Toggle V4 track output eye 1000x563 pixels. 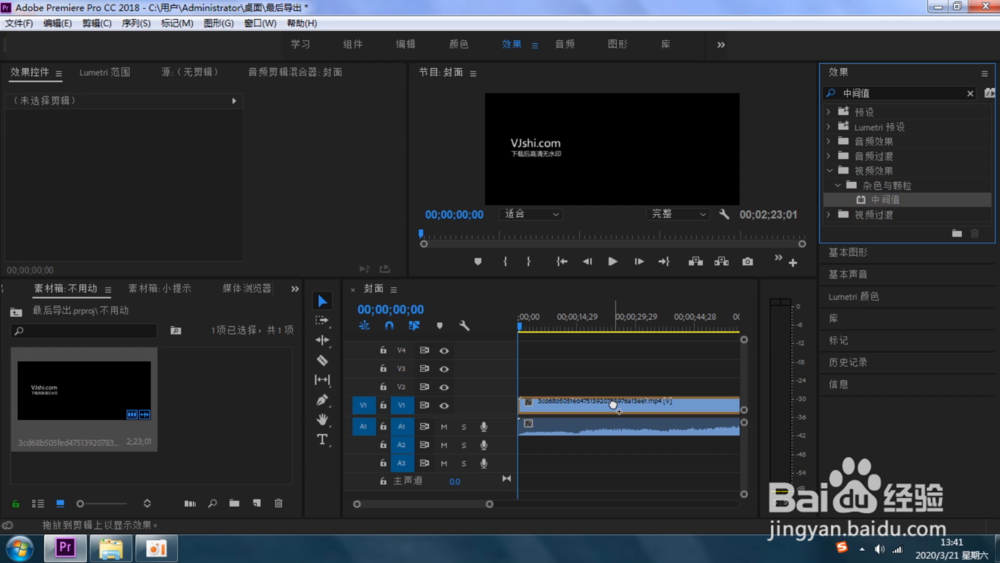(x=444, y=351)
